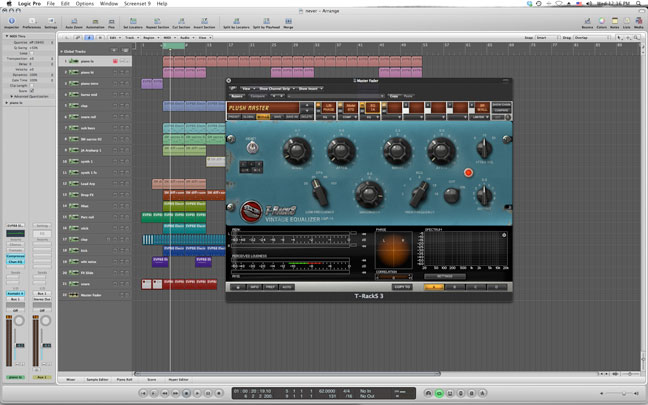Viewport: 648px width, 405px height.
Task: Click the link icon in Master Fader plugin header
Action: [x=233, y=88]
